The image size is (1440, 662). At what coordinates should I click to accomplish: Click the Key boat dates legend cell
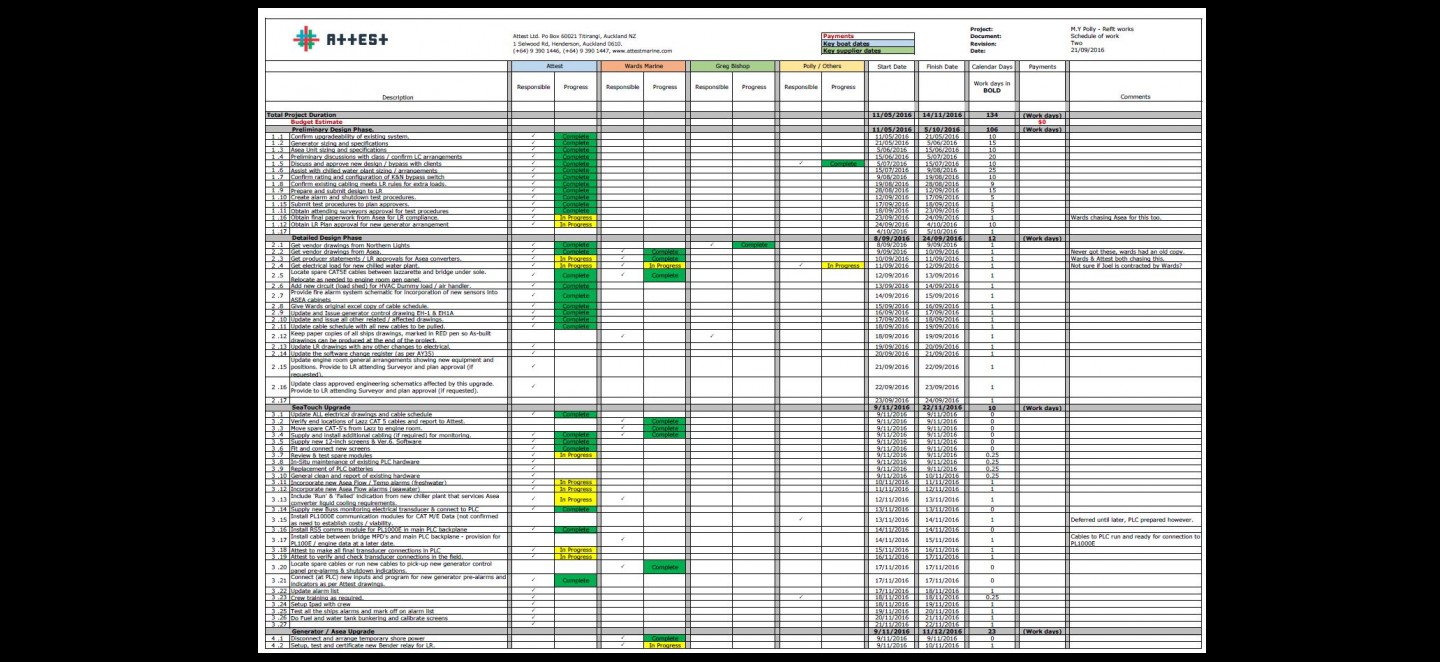[x=867, y=43]
